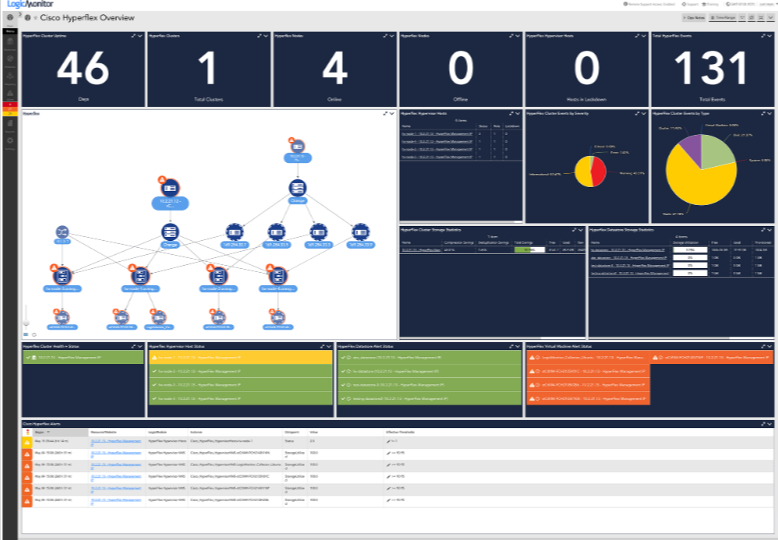The image size is (778, 540).
Task: Click the favorite star beside dashboard title
Action: (x=35, y=18)
